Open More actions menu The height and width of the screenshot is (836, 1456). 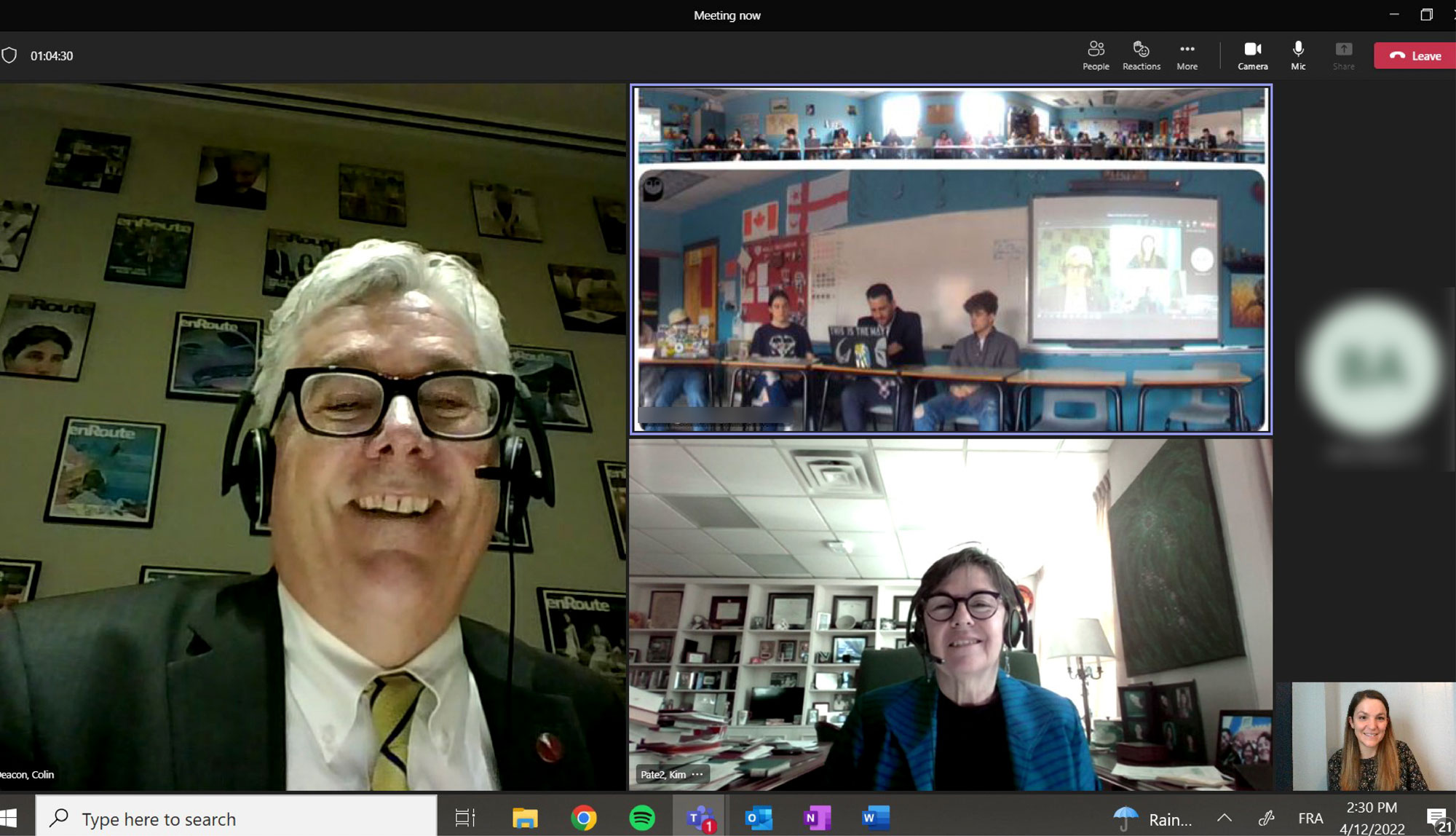1187,55
